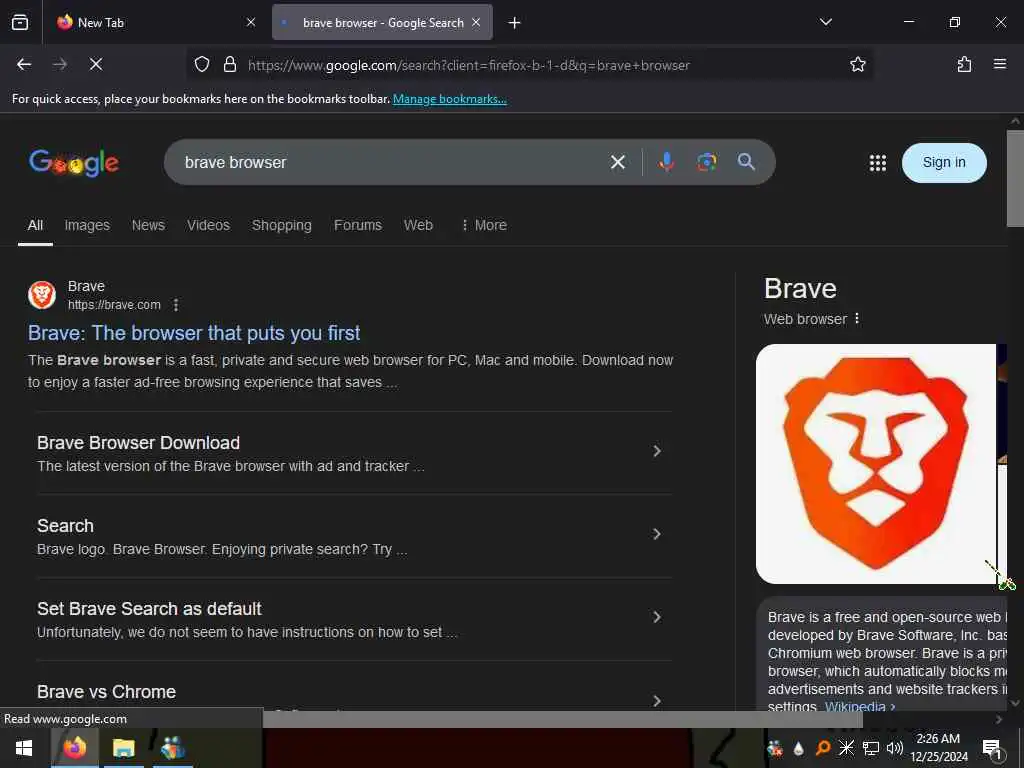
Task: Click the Brave favicon in first result
Action: [x=42, y=295]
